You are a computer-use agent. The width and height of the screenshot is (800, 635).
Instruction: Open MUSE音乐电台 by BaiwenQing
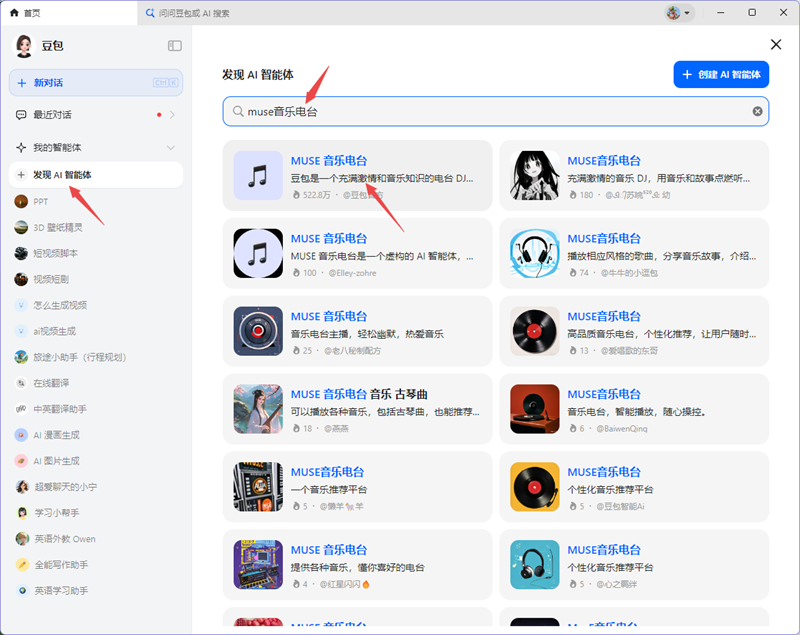point(634,409)
